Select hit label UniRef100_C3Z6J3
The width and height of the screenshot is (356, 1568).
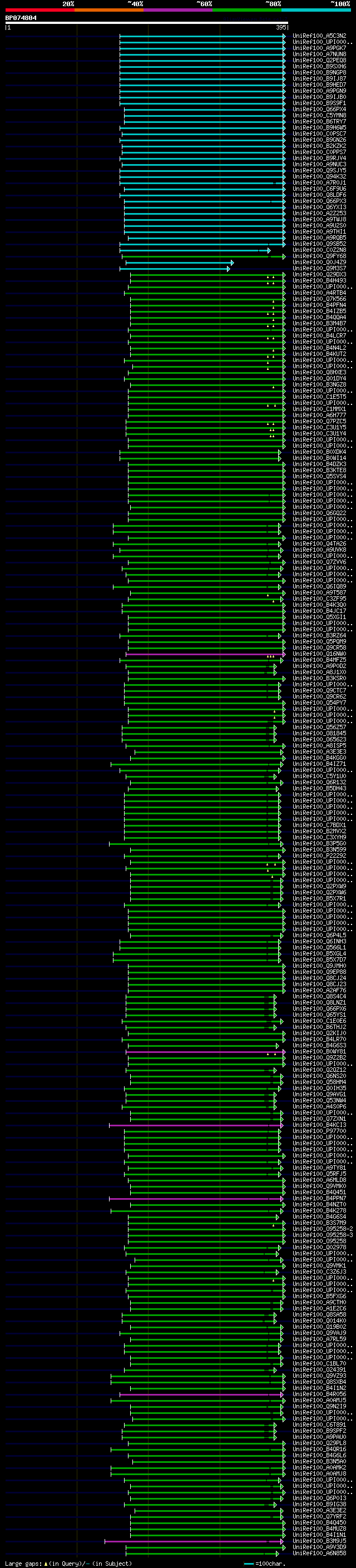point(319,1272)
